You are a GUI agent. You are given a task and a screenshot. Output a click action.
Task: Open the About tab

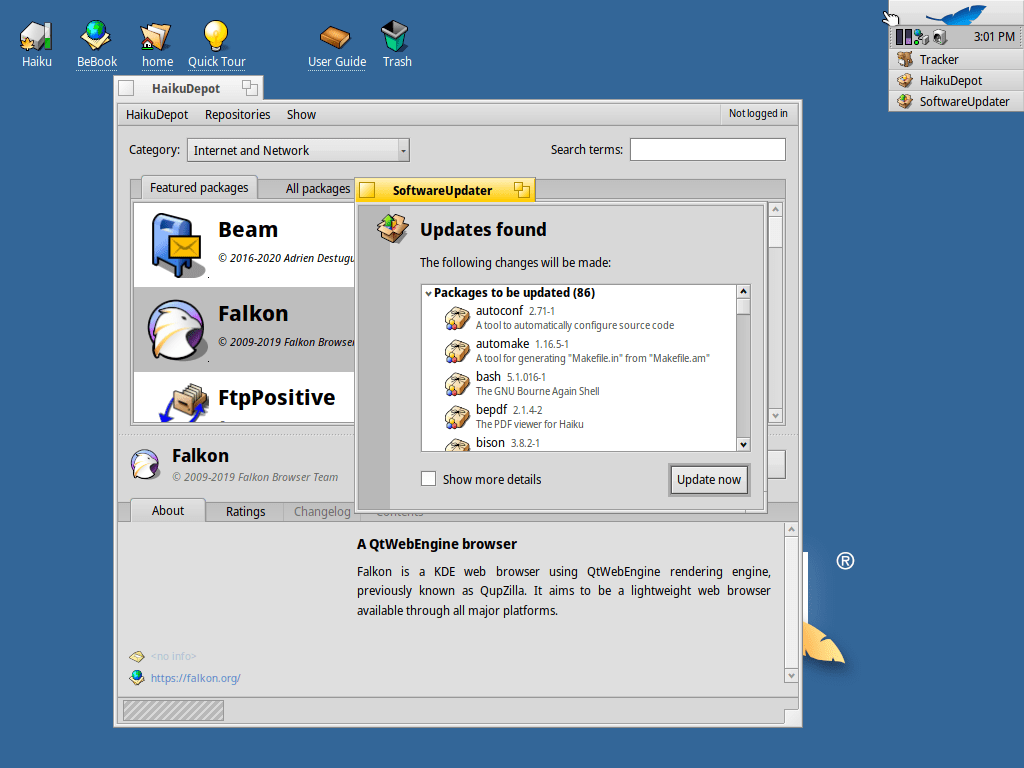tap(168, 511)
